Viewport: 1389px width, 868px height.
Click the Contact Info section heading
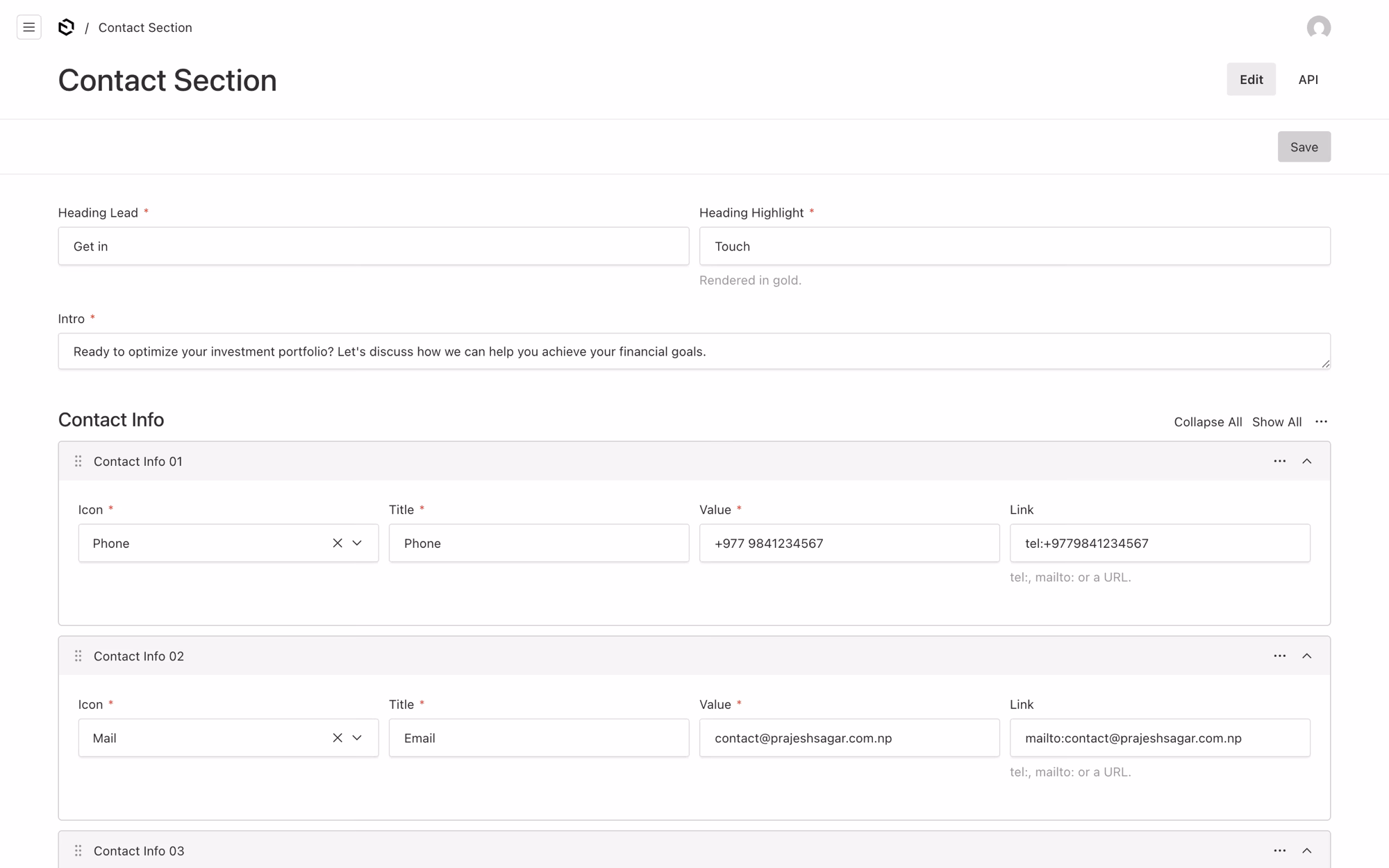111,419
